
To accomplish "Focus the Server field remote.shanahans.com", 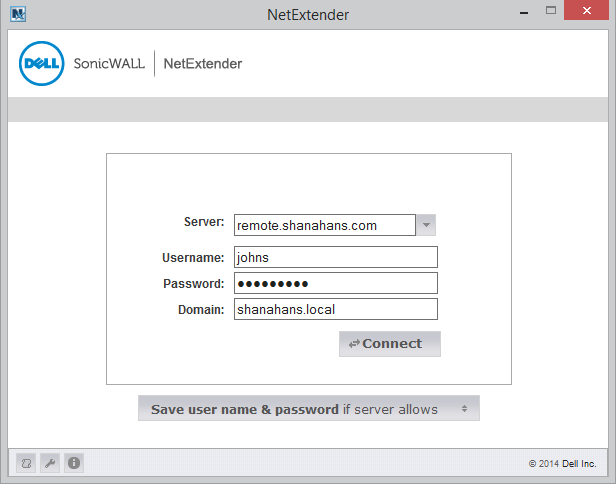I will [x=325, y=225].
